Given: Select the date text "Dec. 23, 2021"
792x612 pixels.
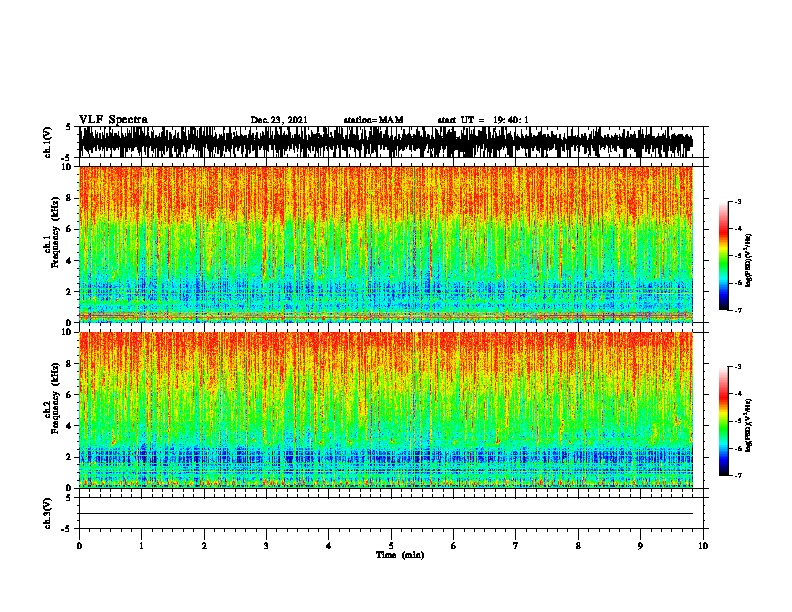Looking at the screenshot, I should 279,120.
